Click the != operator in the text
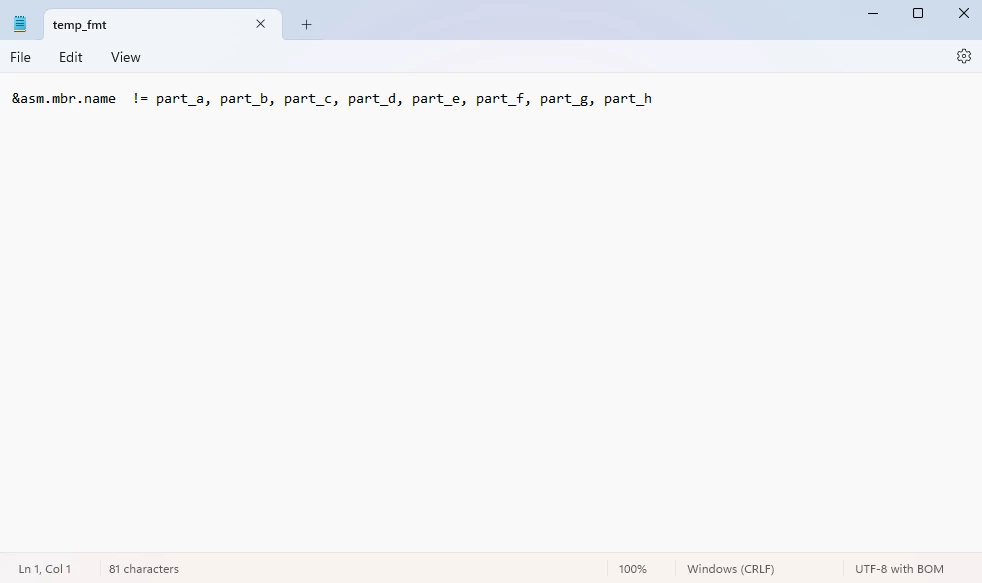This screenshot has width=982, height=583. pos(140,98)
